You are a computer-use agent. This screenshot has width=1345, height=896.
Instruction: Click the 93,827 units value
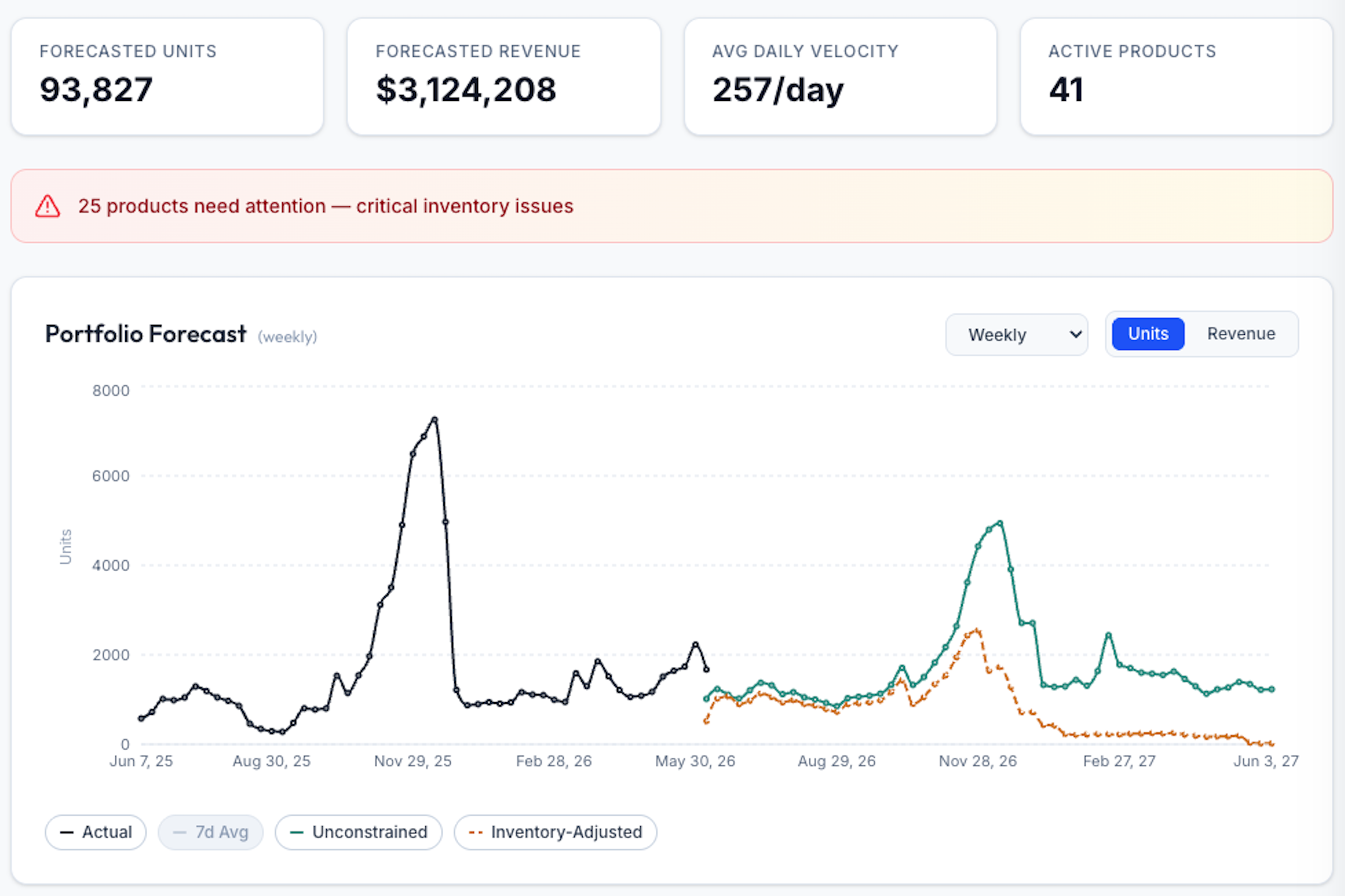click(96, 90)
